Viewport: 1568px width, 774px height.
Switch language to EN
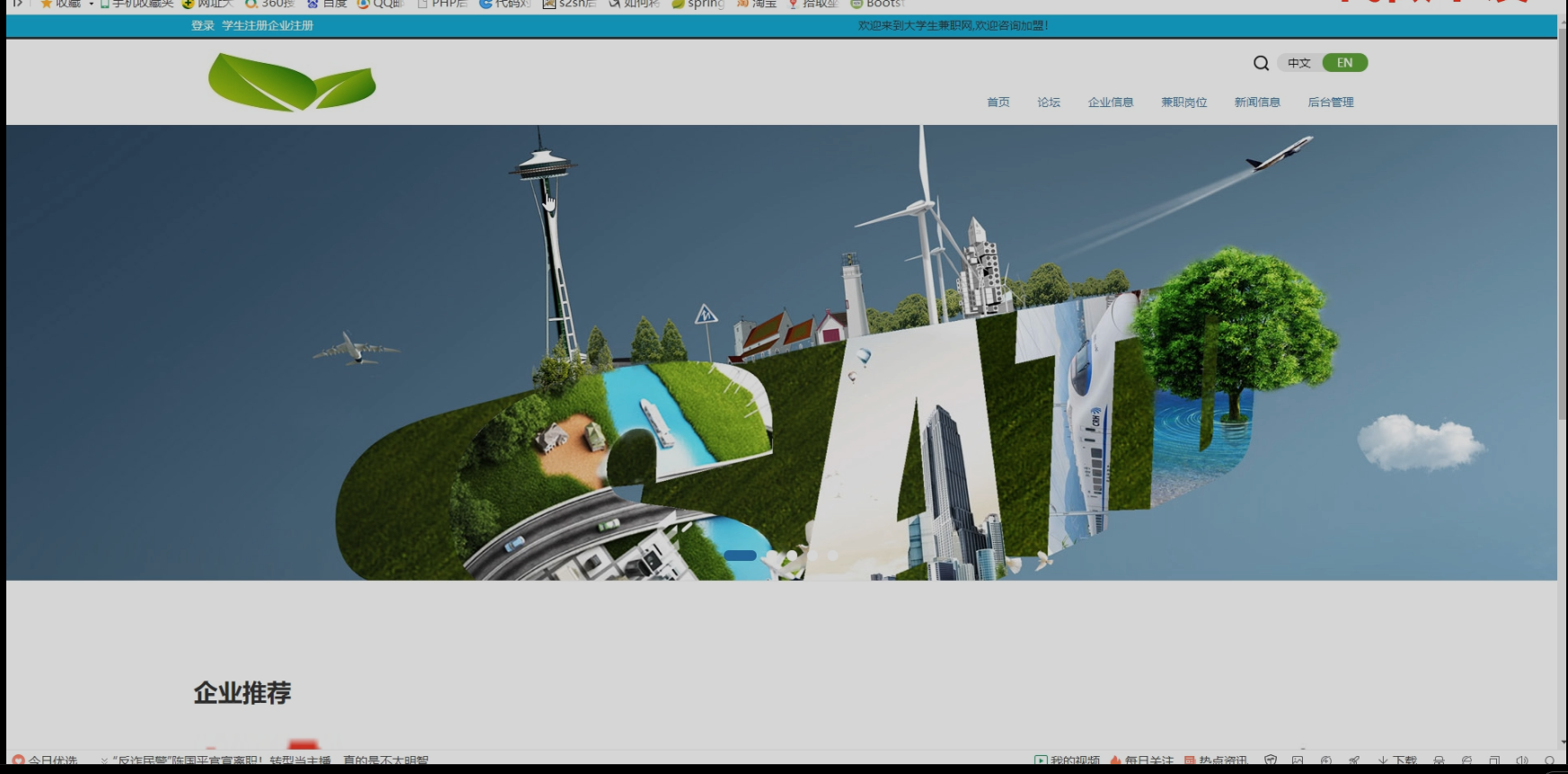tap(1344, 63)
